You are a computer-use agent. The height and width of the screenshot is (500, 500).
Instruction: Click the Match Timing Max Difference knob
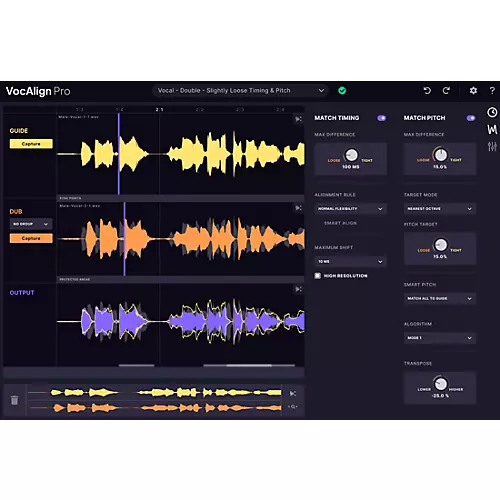click(x=351, y=155)
